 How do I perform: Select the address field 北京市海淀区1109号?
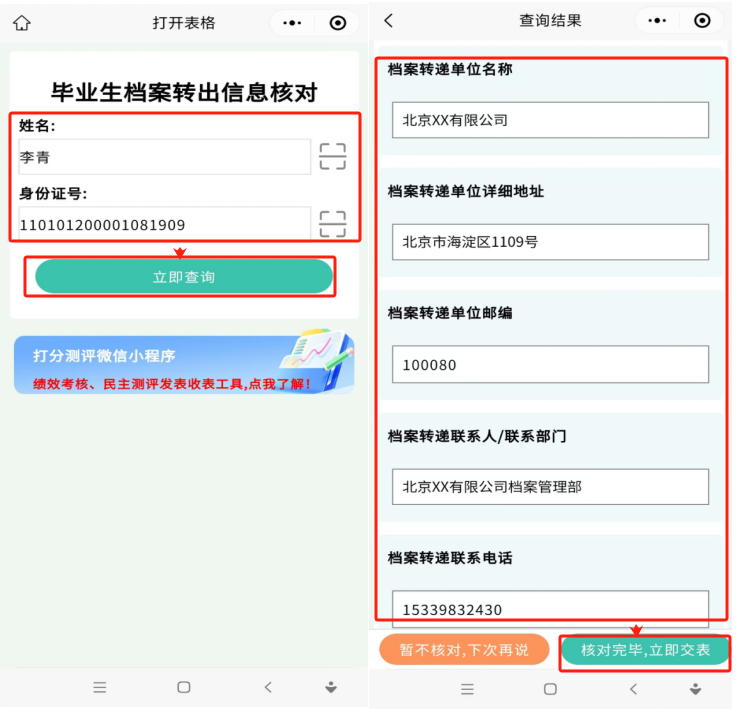tap(550, 242)
